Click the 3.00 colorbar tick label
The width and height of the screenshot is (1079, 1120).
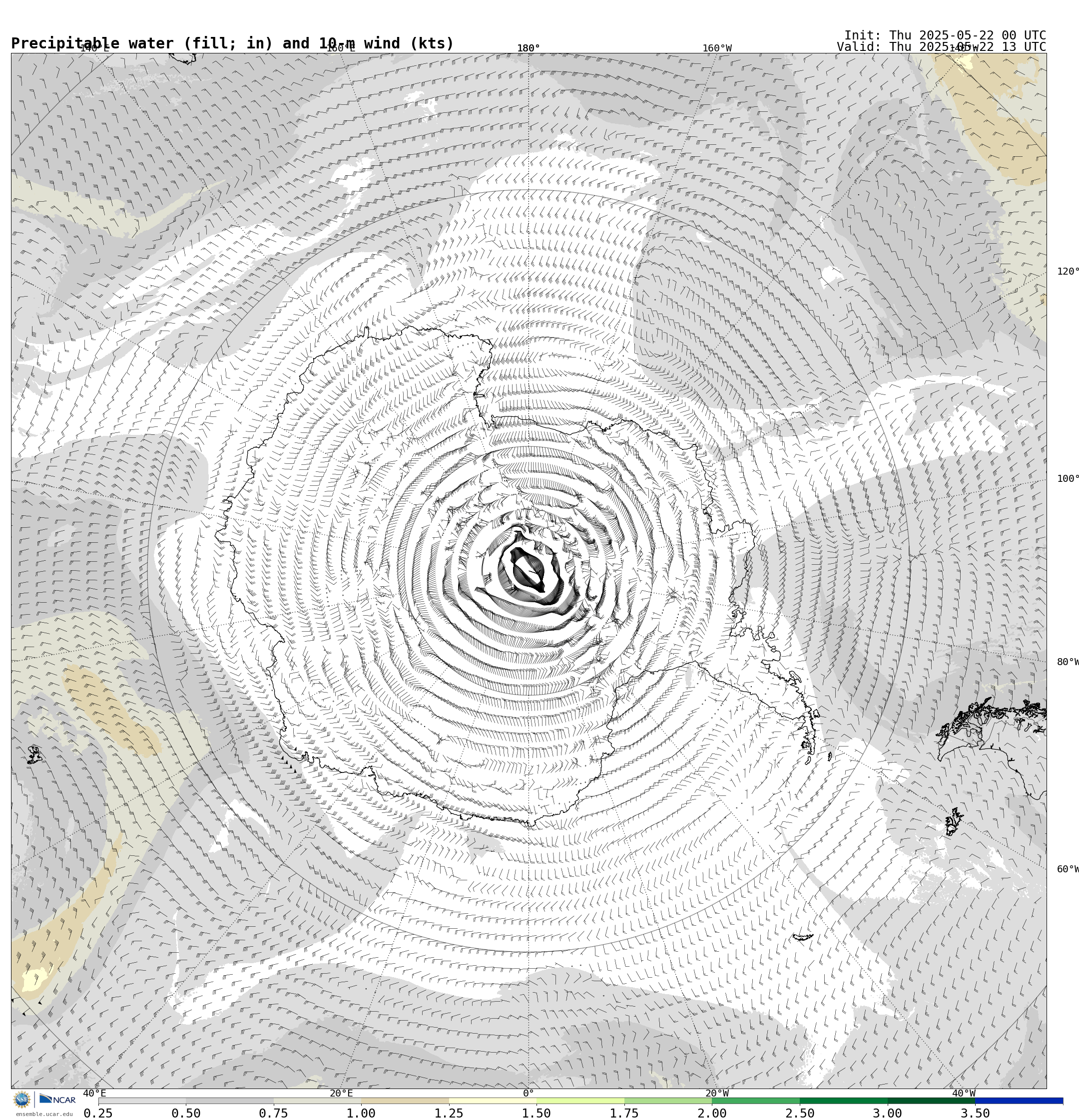point(888,1113)
